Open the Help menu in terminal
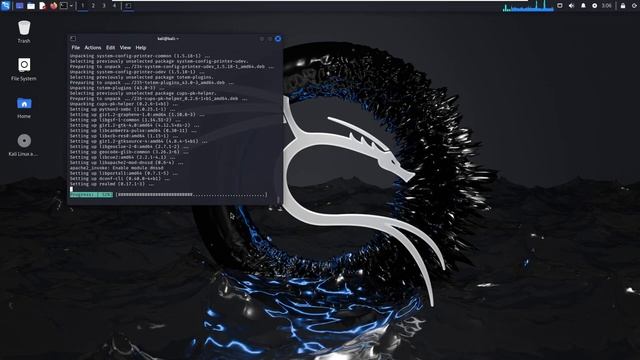The image size is (640, 360). (141, 48)
